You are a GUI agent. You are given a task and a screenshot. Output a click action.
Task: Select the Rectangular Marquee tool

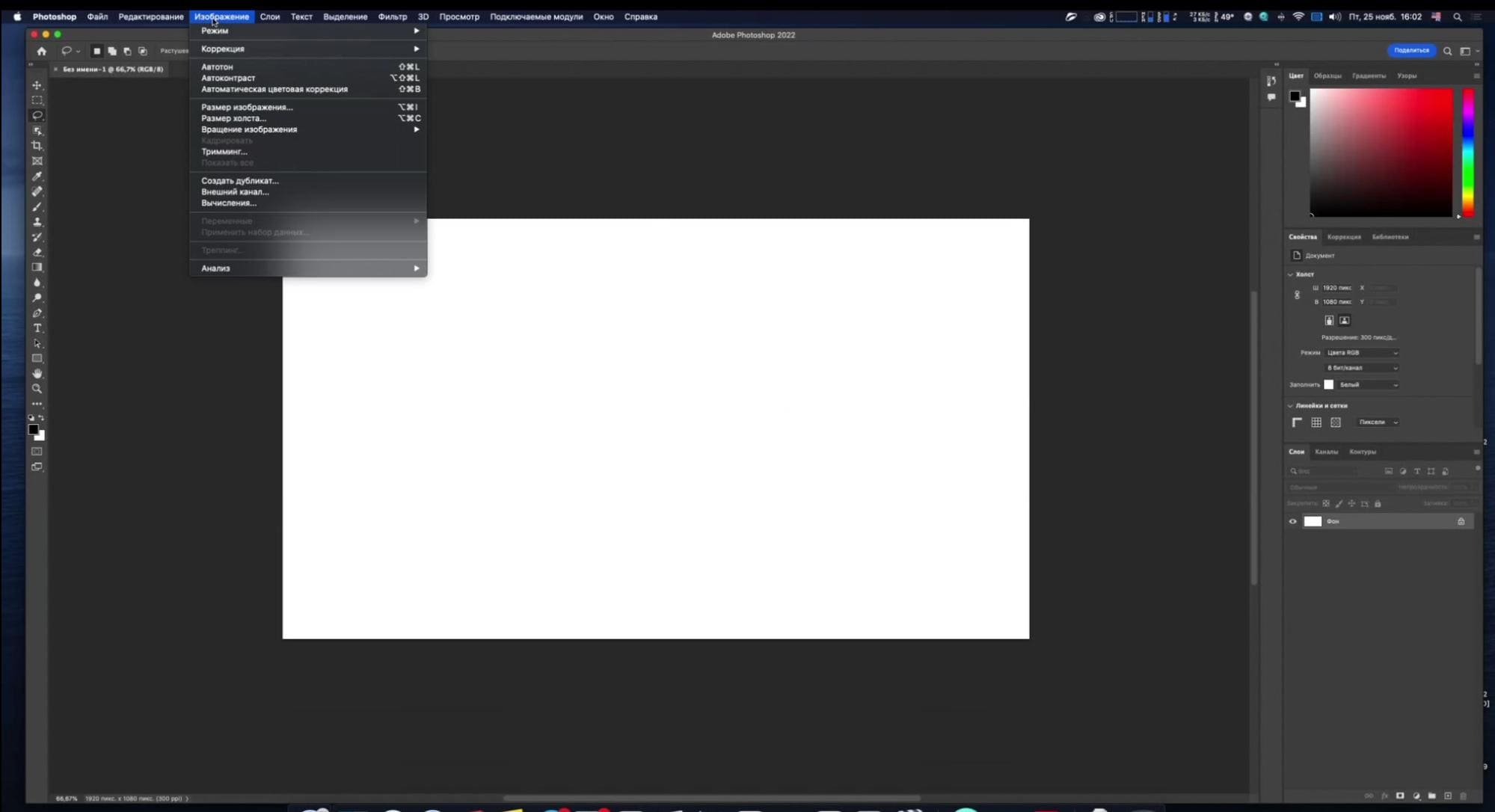(37, 100)
